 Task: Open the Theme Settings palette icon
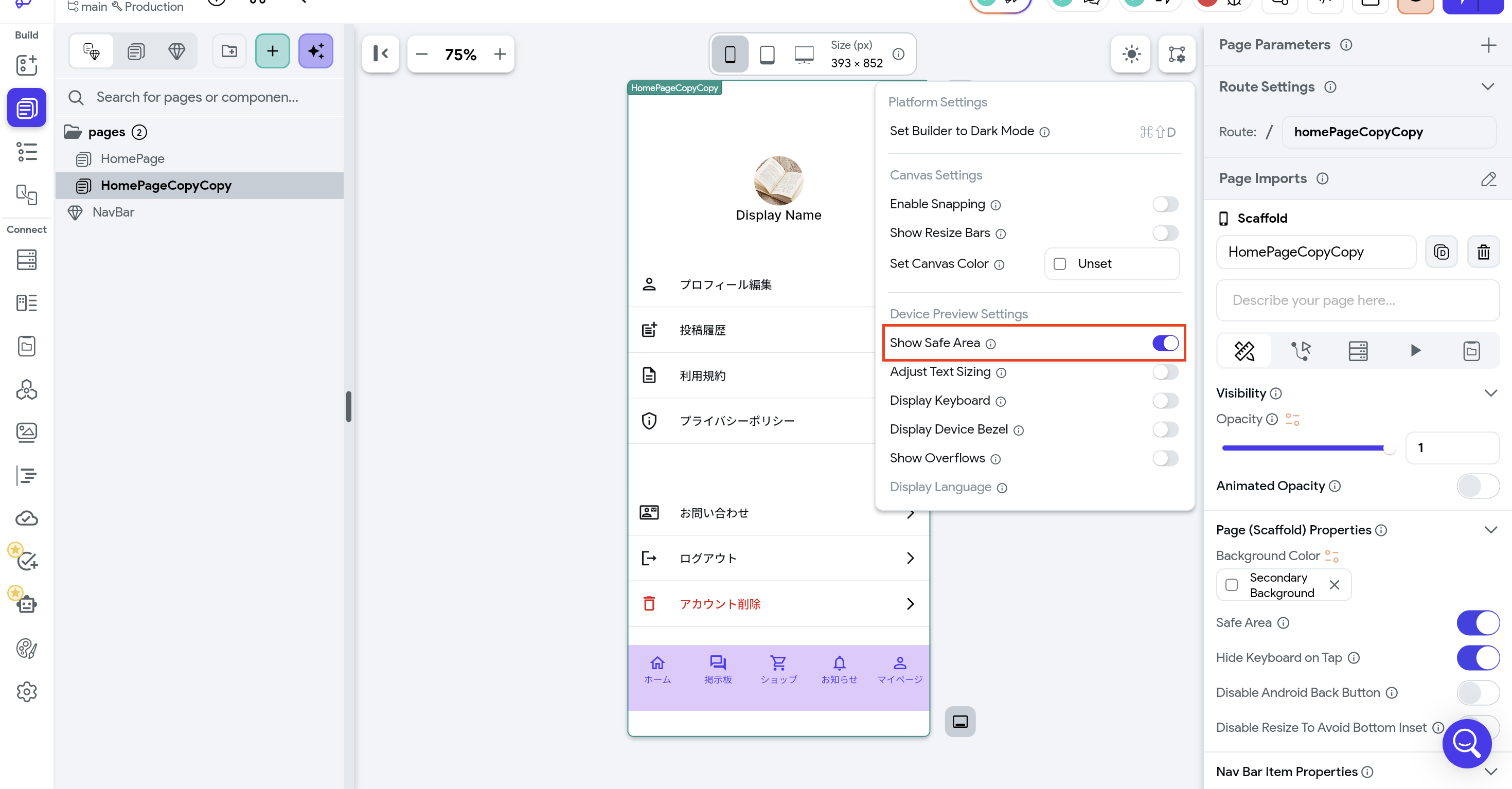pos(26,648)
